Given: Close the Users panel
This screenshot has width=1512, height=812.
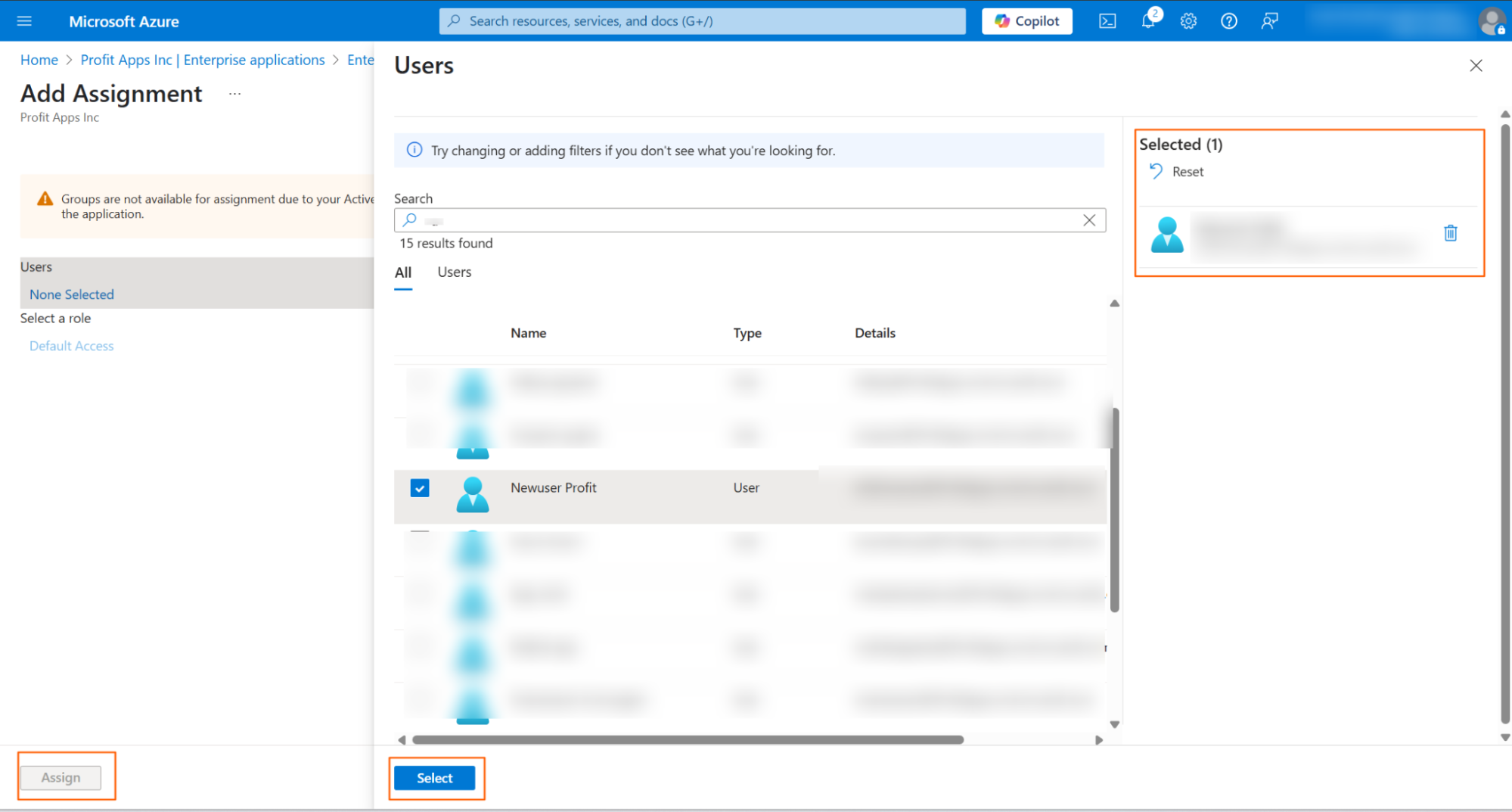Looking at the screenshot, I should pos(1476,66).
